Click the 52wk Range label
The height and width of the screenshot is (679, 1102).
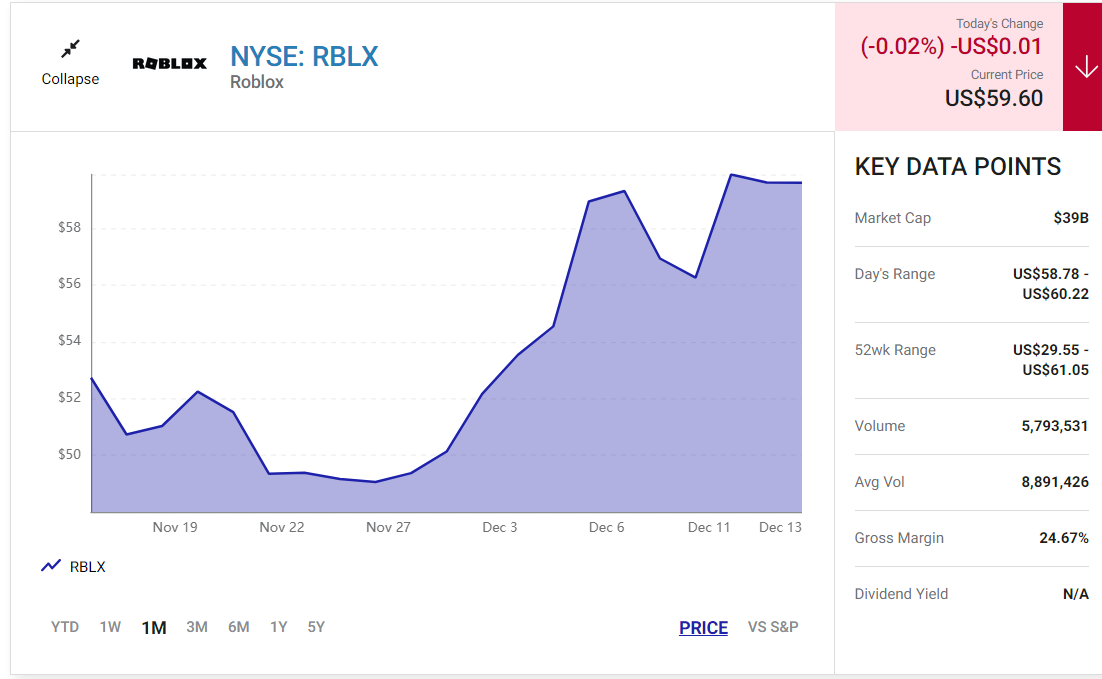pos(895,350)
